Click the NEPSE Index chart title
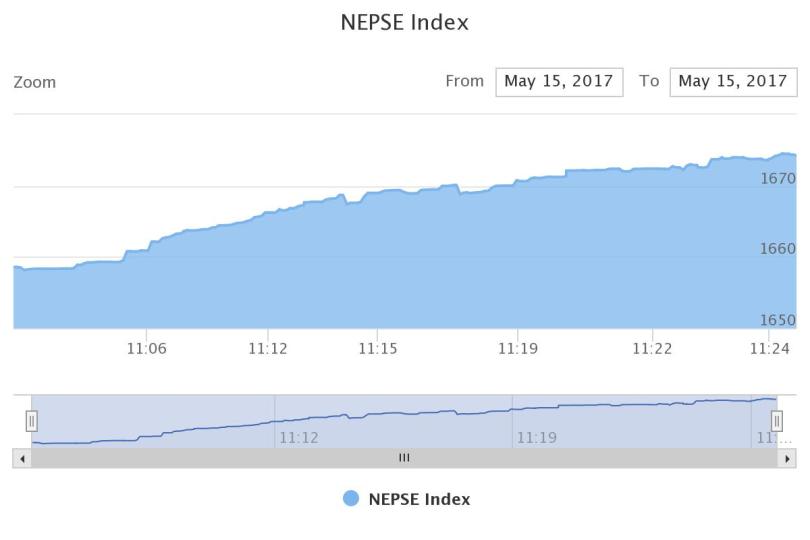The width and height of the screenshot is (810, 540). [x=405, y=22]
